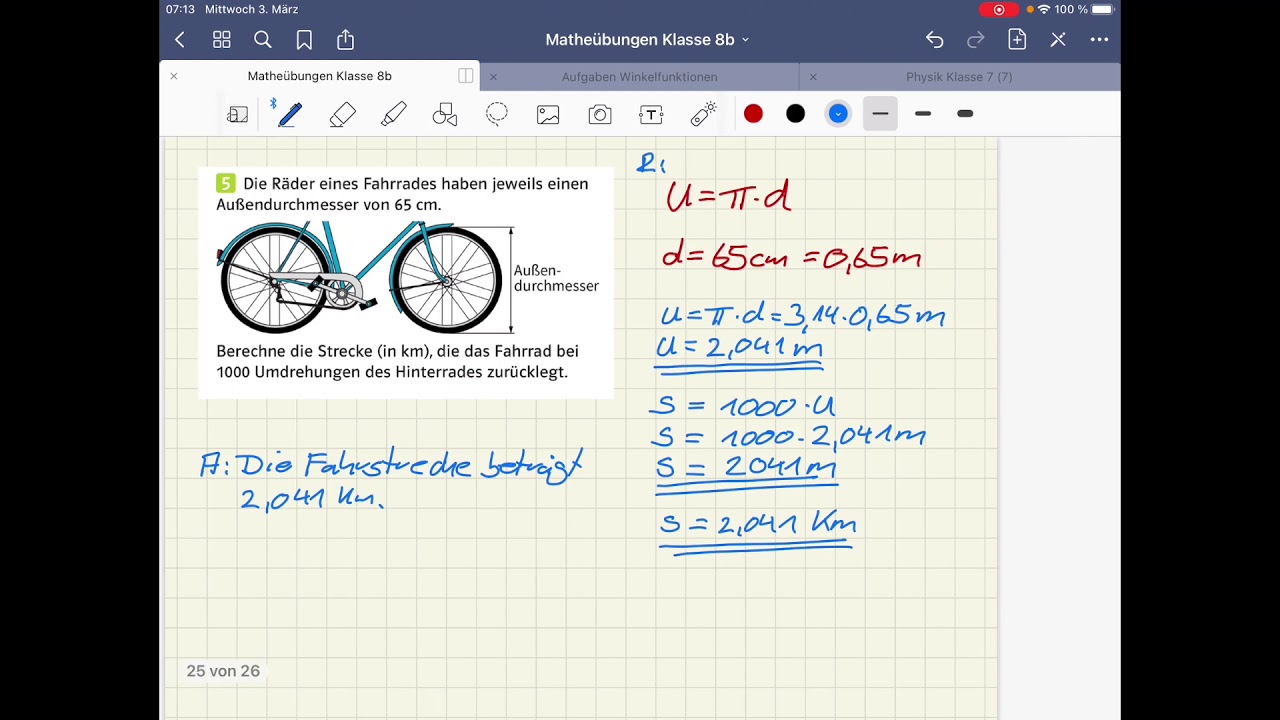This screenshot has width=1280, height=720.
Task: Select the Matheübungen Klasse 8b tab
Action: [x=319, y=76]
